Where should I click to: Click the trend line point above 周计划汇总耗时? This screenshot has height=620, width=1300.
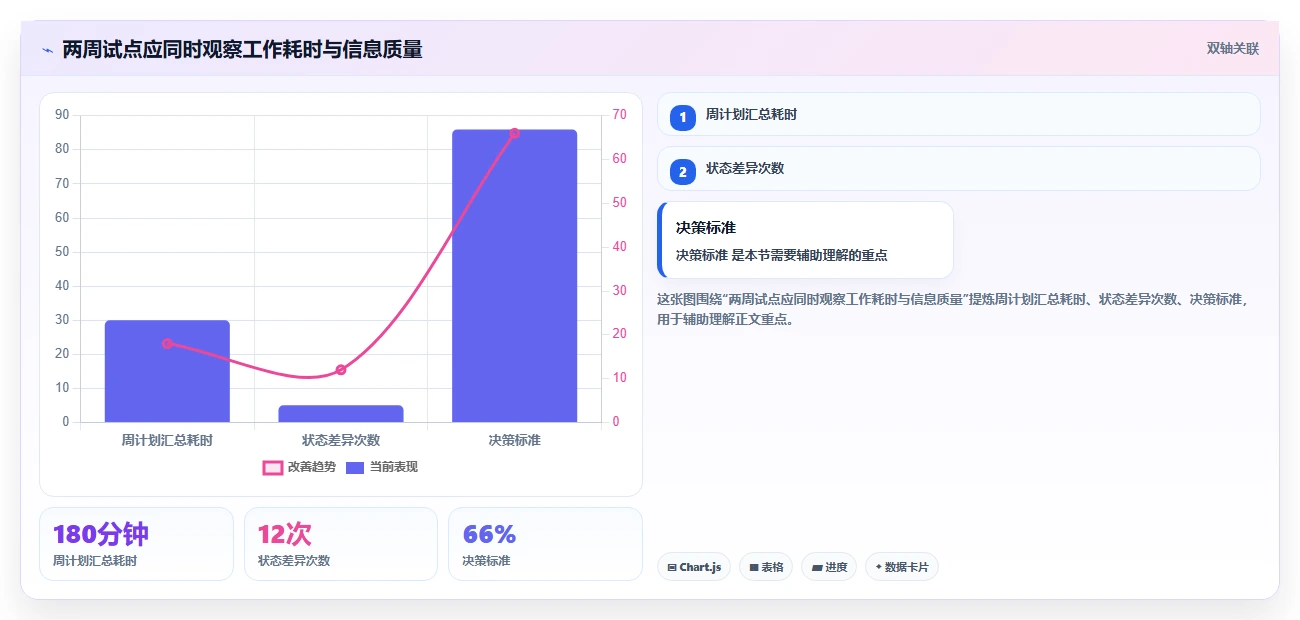pyautogui.click(x=167, y=343)
